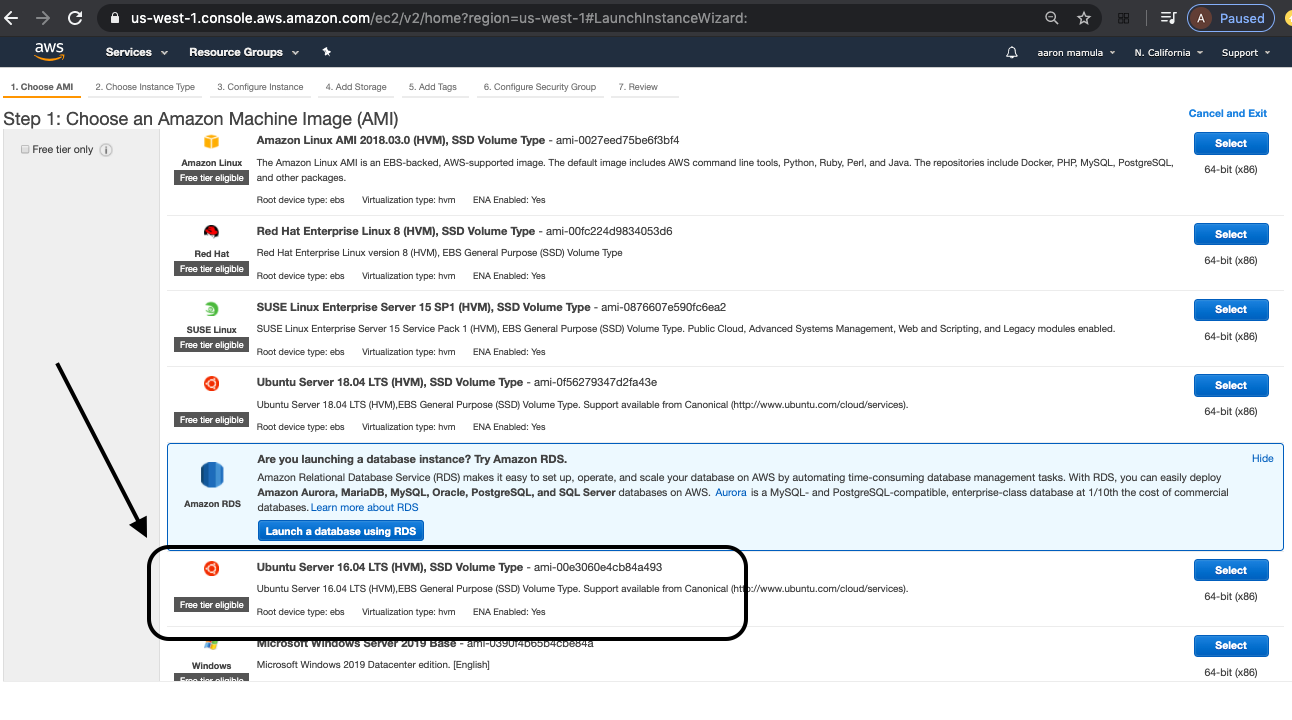Click the Amazon Linux logo
This screenshot has height=720, width=1292.
[x=211, y=142]
